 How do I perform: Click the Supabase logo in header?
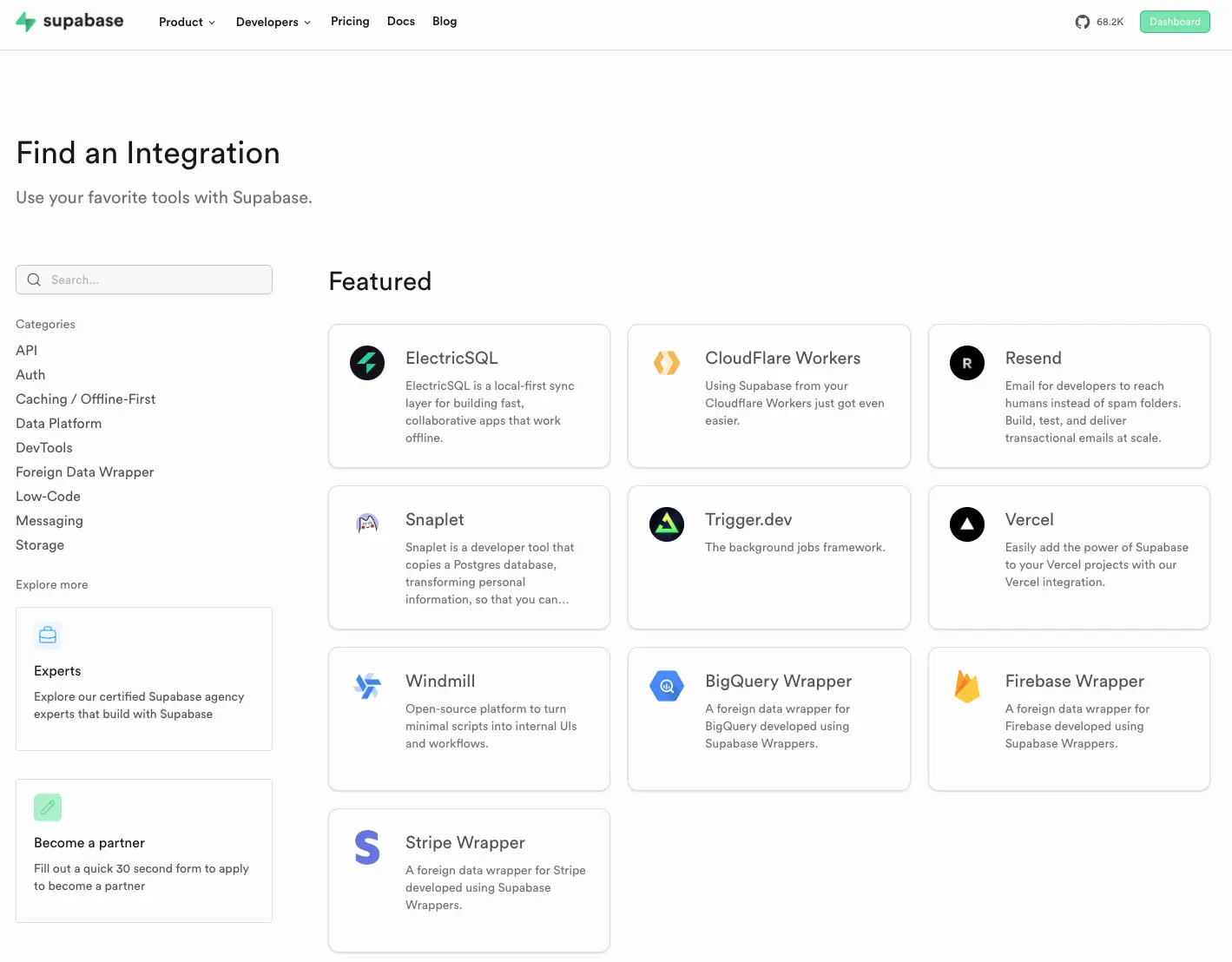[69, 22]
